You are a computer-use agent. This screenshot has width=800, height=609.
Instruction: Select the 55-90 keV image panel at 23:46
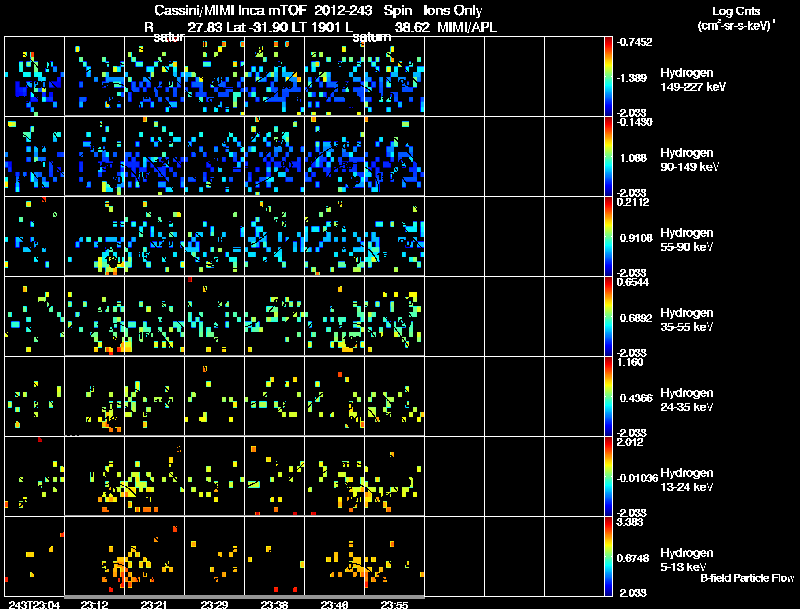(334, 237)
